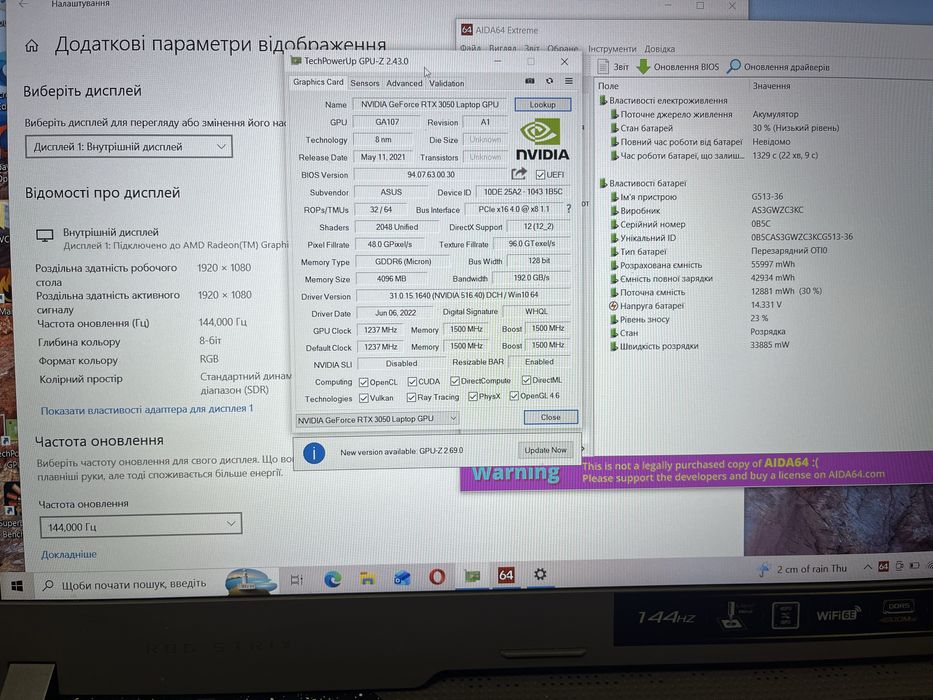Open Task View on the taskbar
This screenshot has height=700, width=933.
tap(296, 579)
